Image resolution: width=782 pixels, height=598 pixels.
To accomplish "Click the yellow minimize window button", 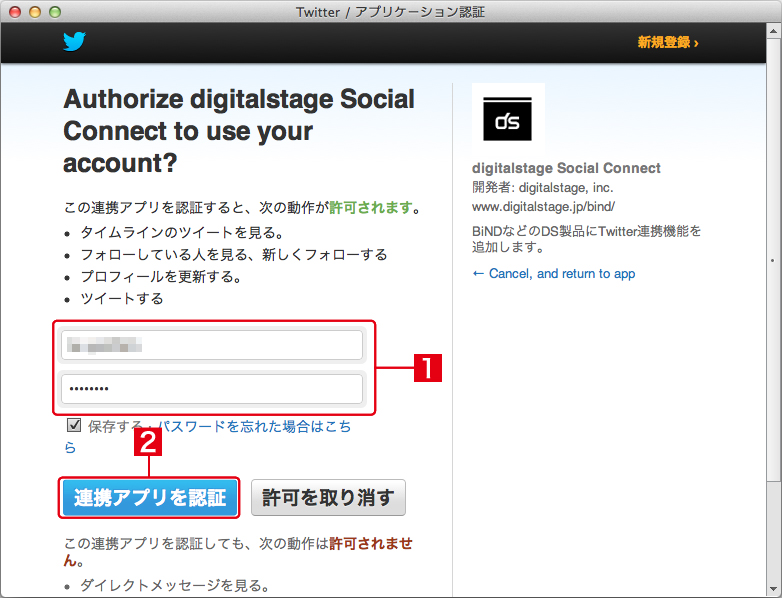I will 35,12.
